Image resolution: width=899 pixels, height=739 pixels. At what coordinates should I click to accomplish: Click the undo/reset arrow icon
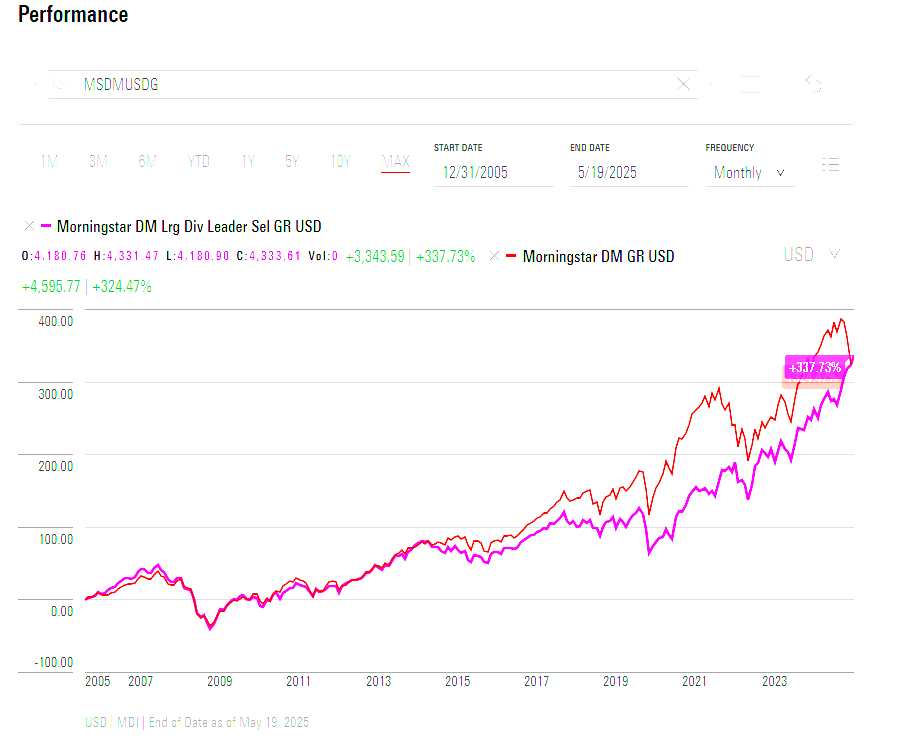(814, 85)
